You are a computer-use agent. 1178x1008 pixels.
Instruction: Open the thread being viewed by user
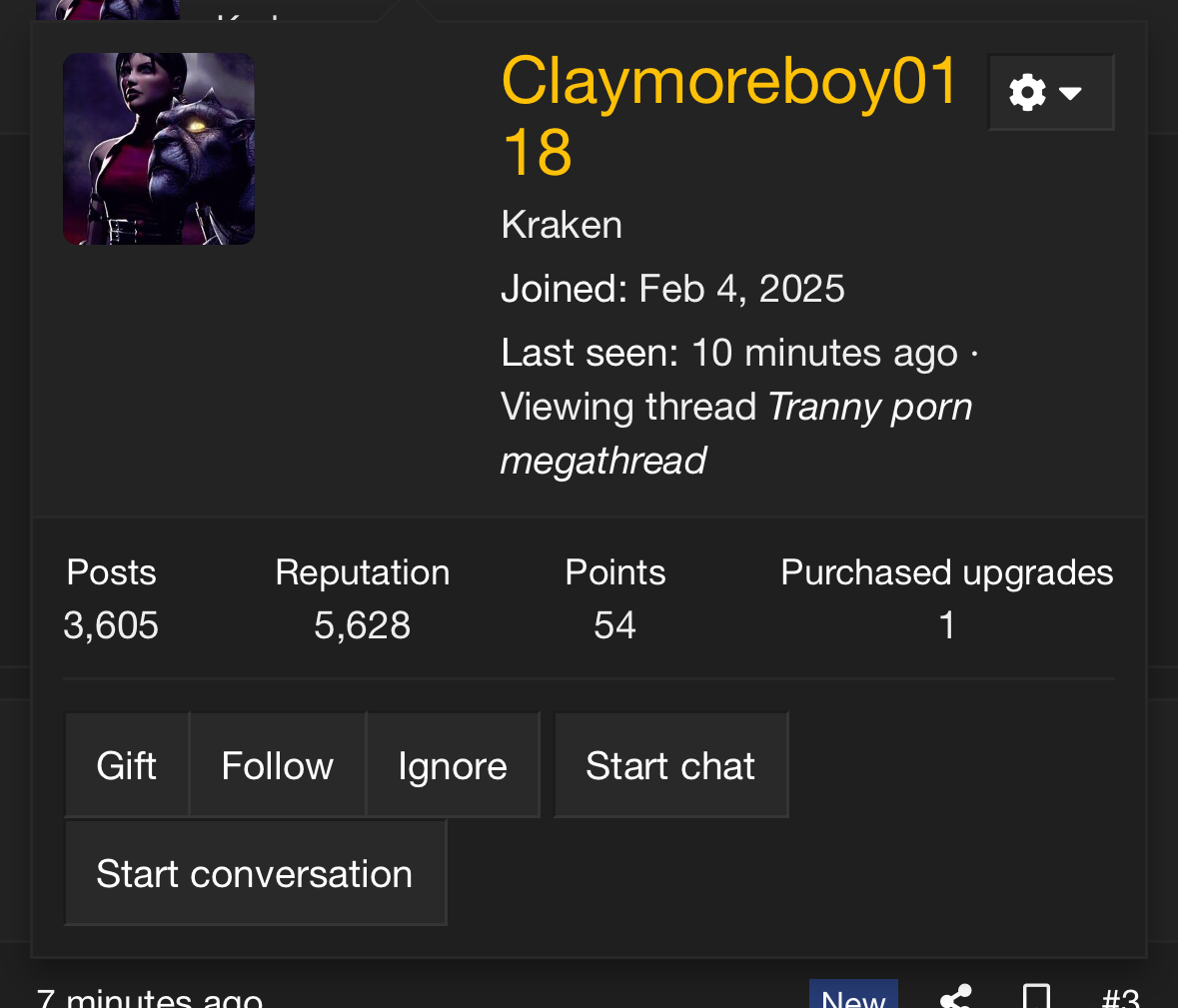(736, 434)
